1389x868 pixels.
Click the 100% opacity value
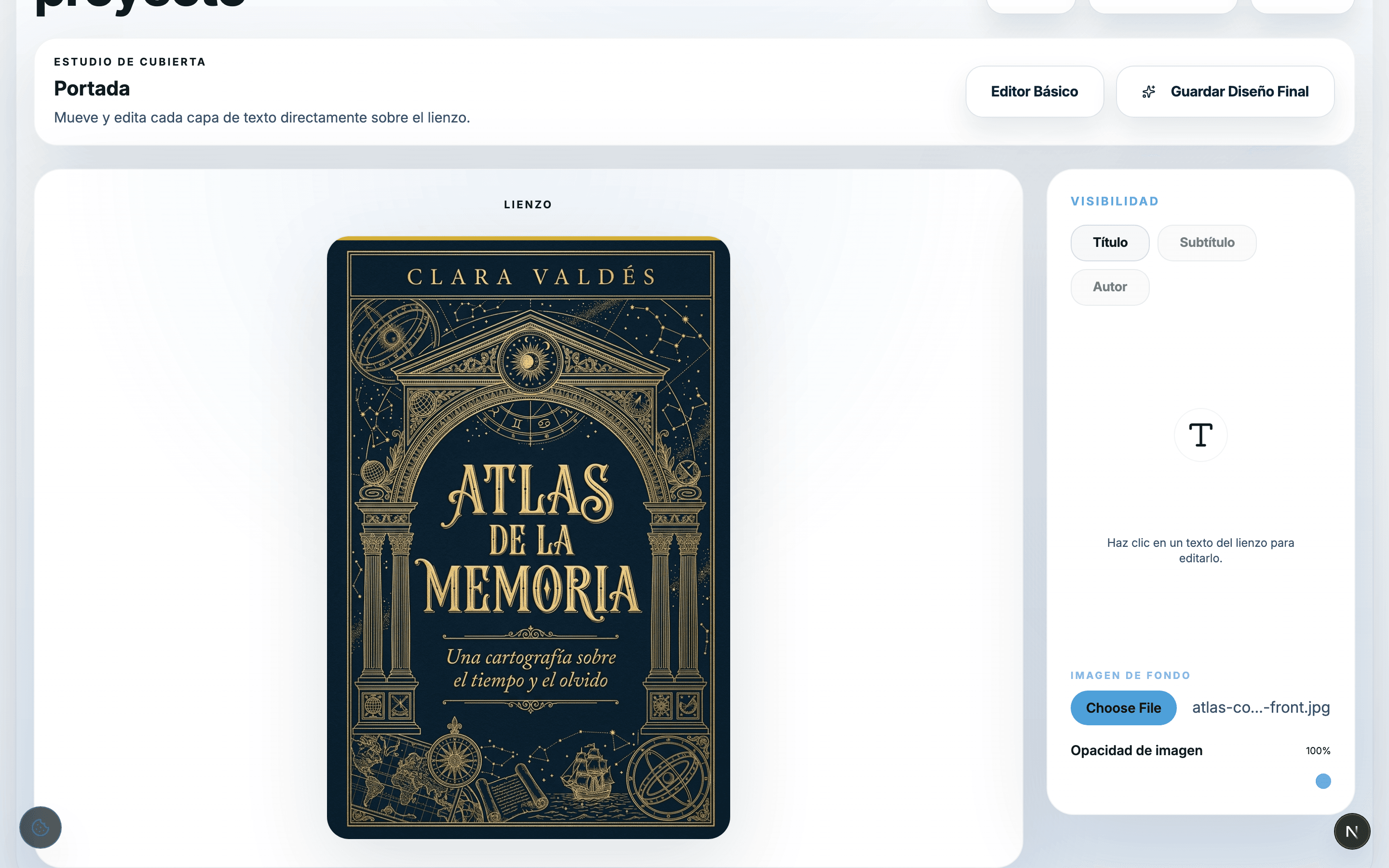coord(1318,751)
